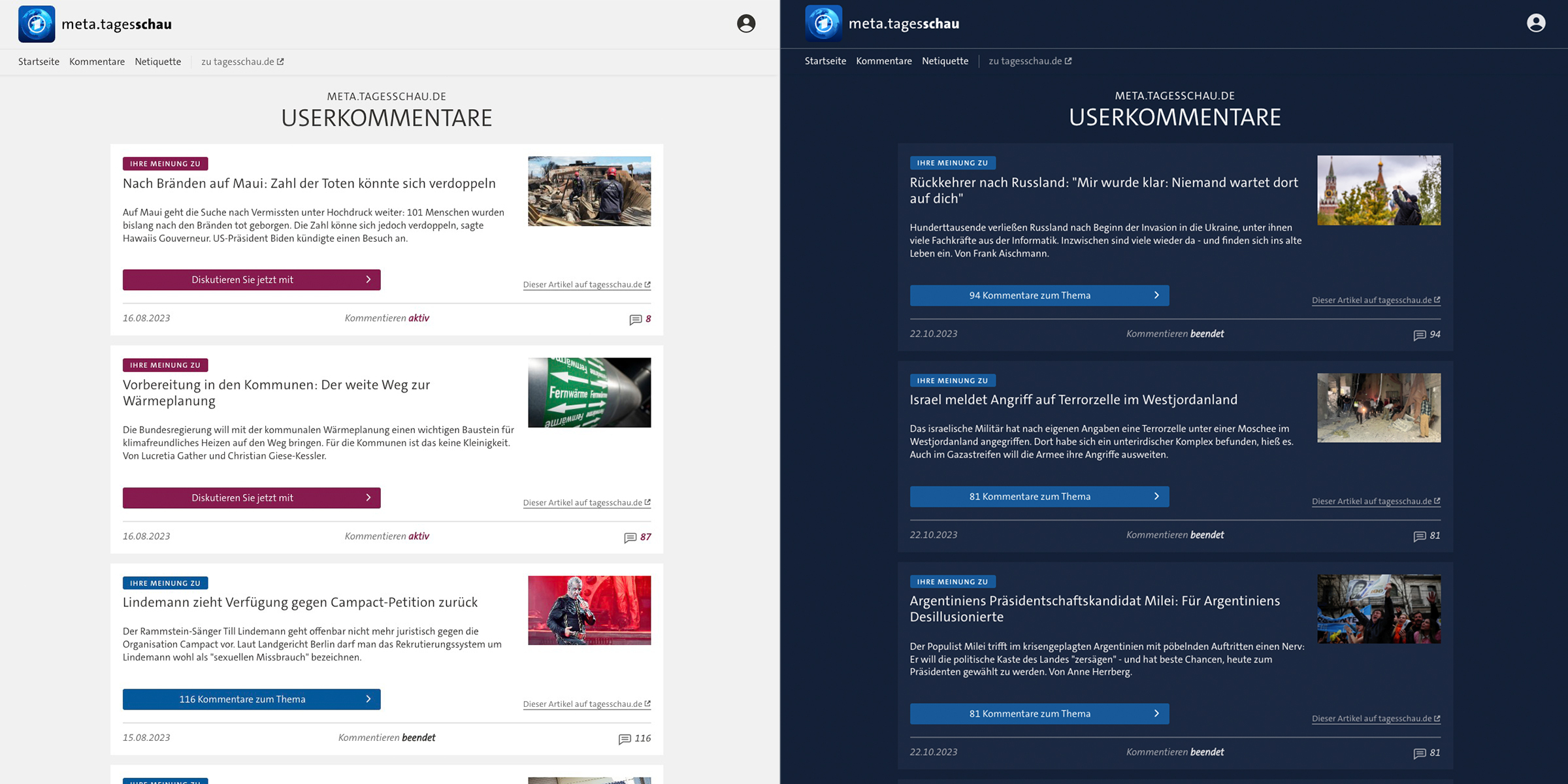This screenshot has width=1568, height=784.
Task: Open headline 'Nach Bränden auf Maui'
Action: [x=309, y=184]
